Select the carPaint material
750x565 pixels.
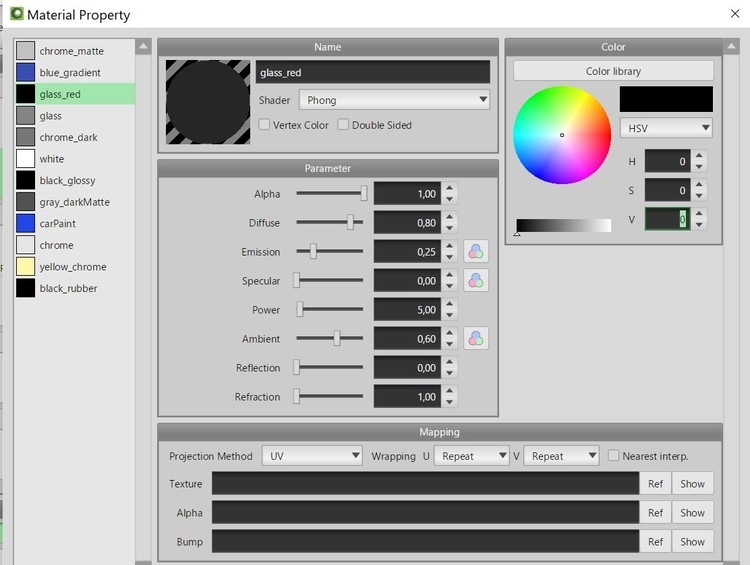75,223
